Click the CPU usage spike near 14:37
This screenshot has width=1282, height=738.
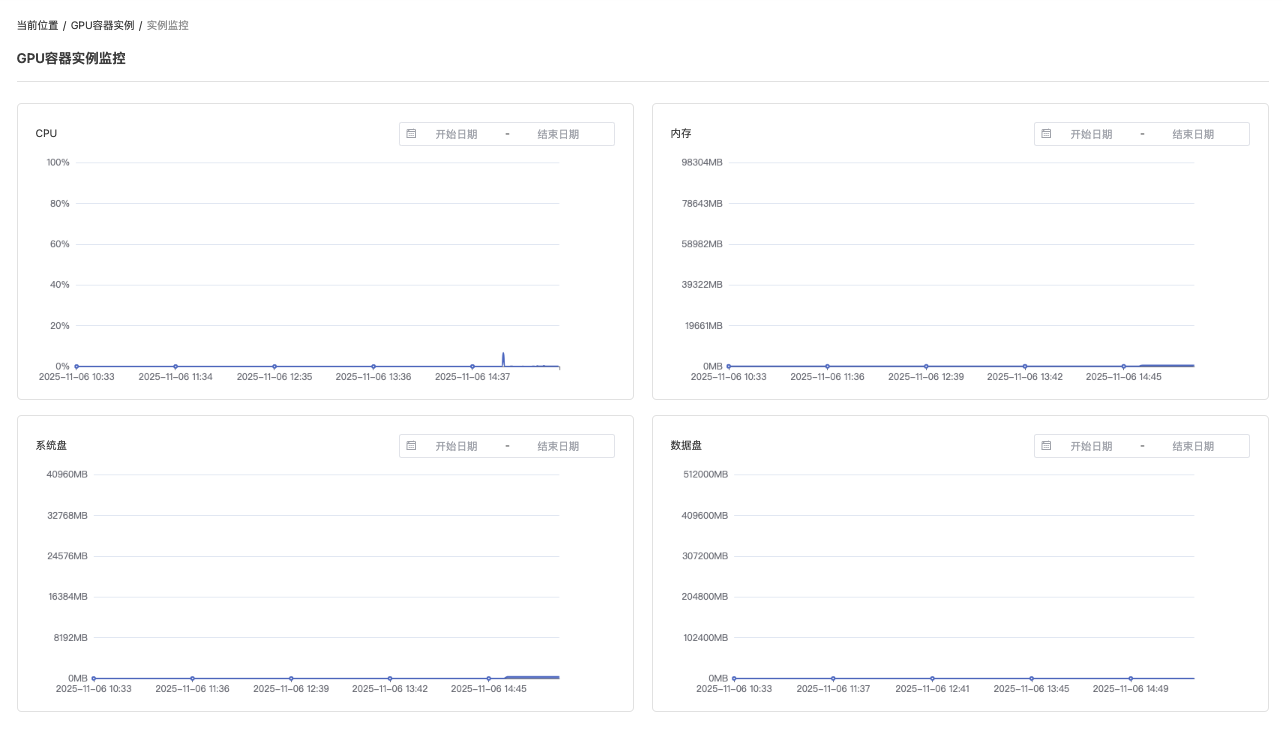[503, 355]
